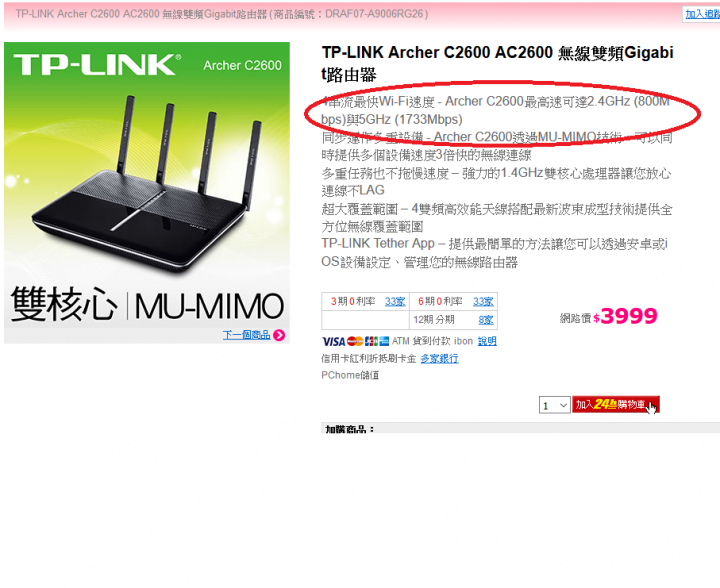The image size is (720, 588).
Task: Click the product title TP-LINK Archer C2600
Action: coord(497,63)
